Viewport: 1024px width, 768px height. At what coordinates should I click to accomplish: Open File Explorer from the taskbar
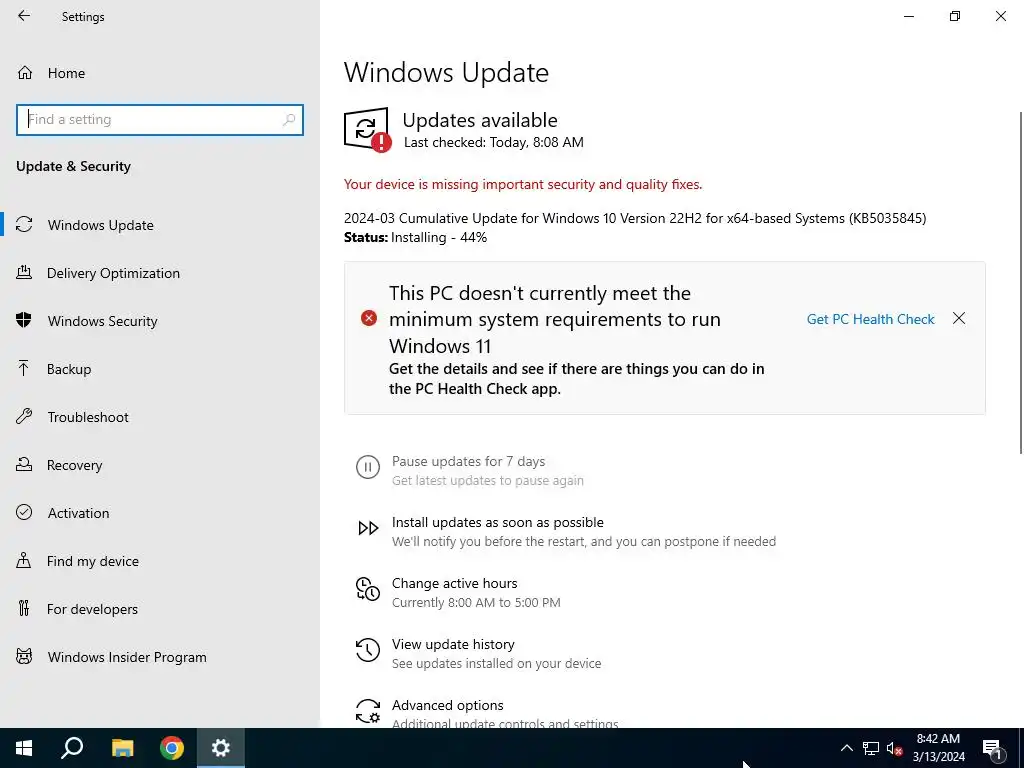122,748
